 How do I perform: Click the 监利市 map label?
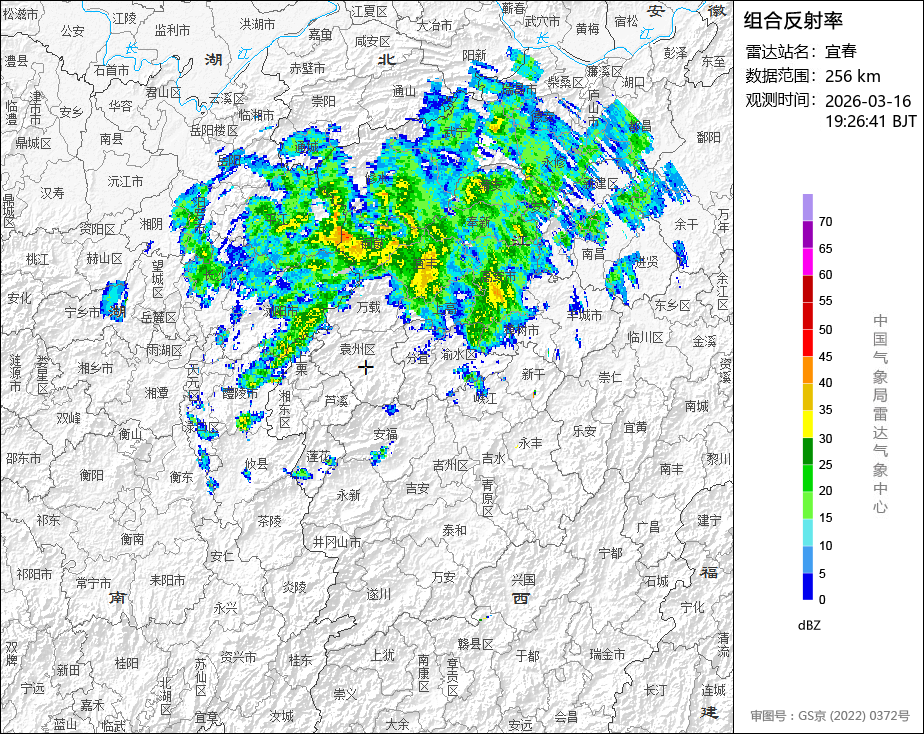[x=172, y=30]
